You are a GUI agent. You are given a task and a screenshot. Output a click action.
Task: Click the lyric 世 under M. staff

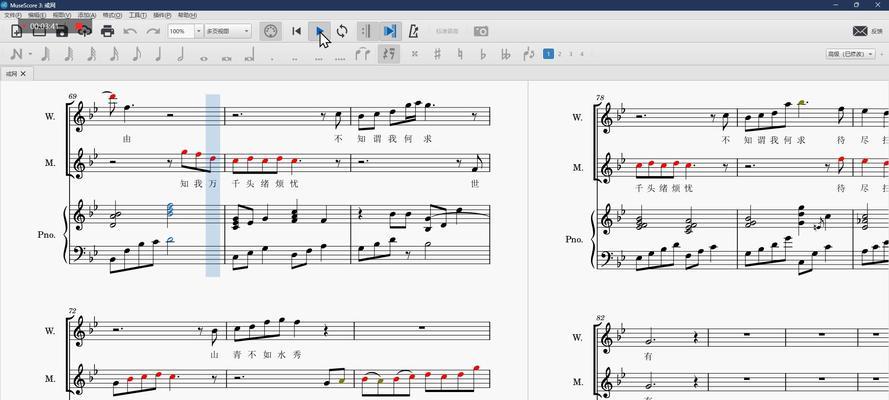click(x=474, y=184)
